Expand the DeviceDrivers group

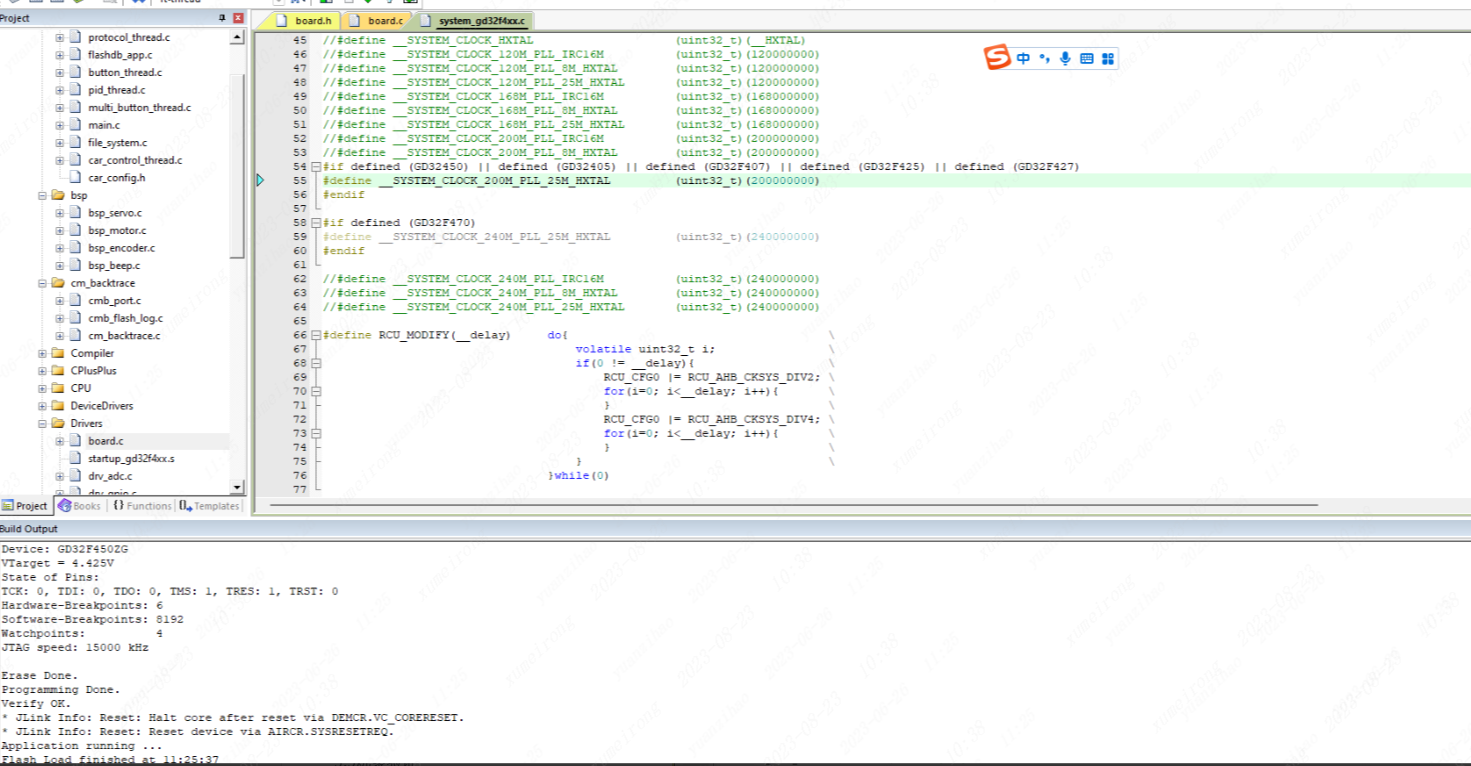42,406
